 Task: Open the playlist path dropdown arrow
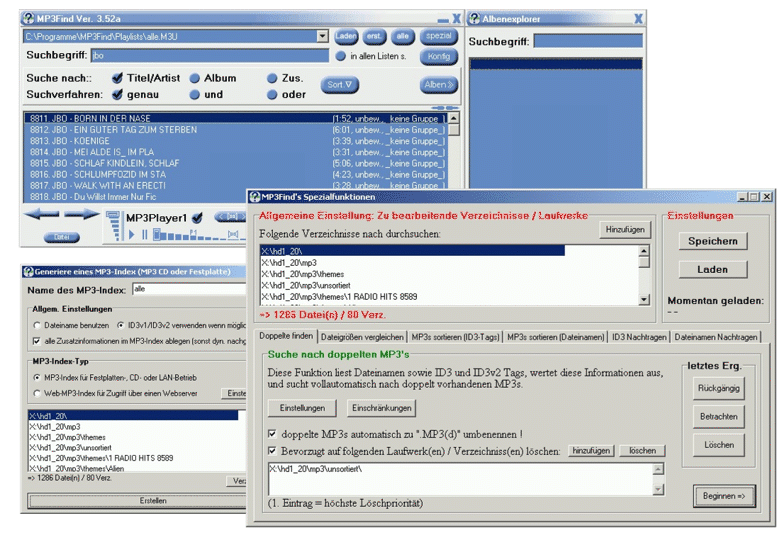pyautogui.click(x=323, y=36)
